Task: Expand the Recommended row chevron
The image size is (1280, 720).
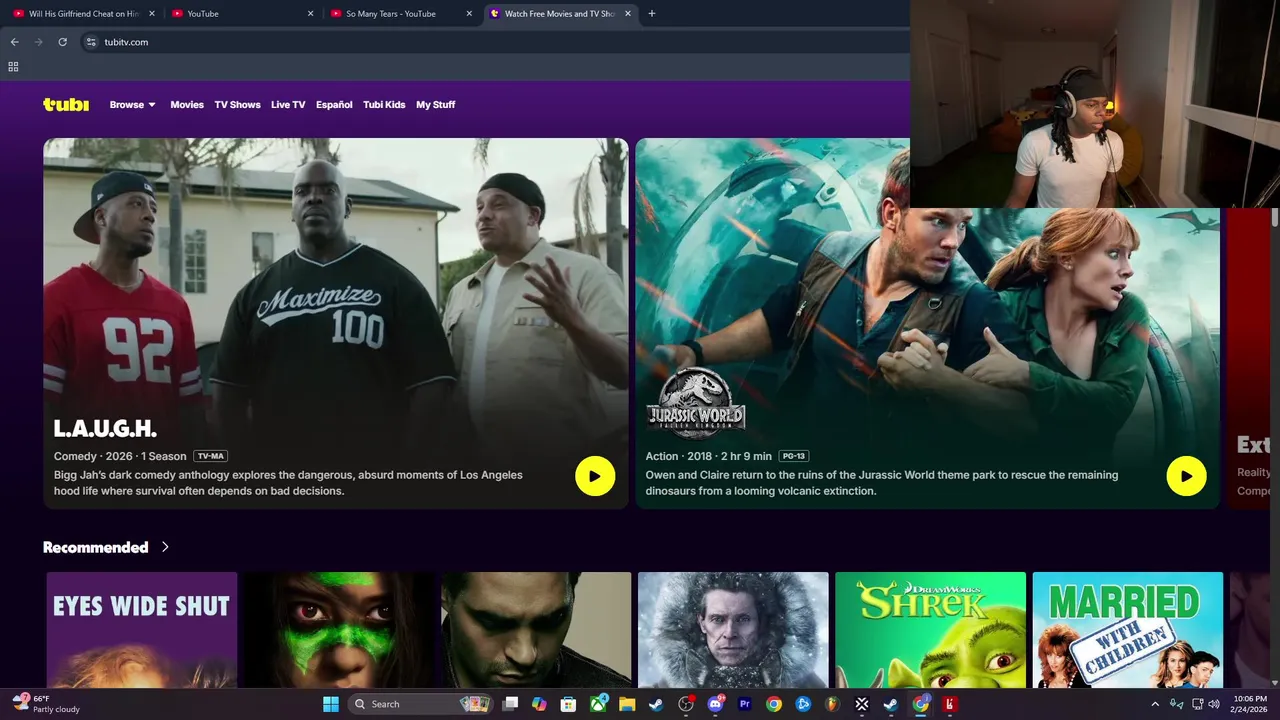Action: pos(165,547)
